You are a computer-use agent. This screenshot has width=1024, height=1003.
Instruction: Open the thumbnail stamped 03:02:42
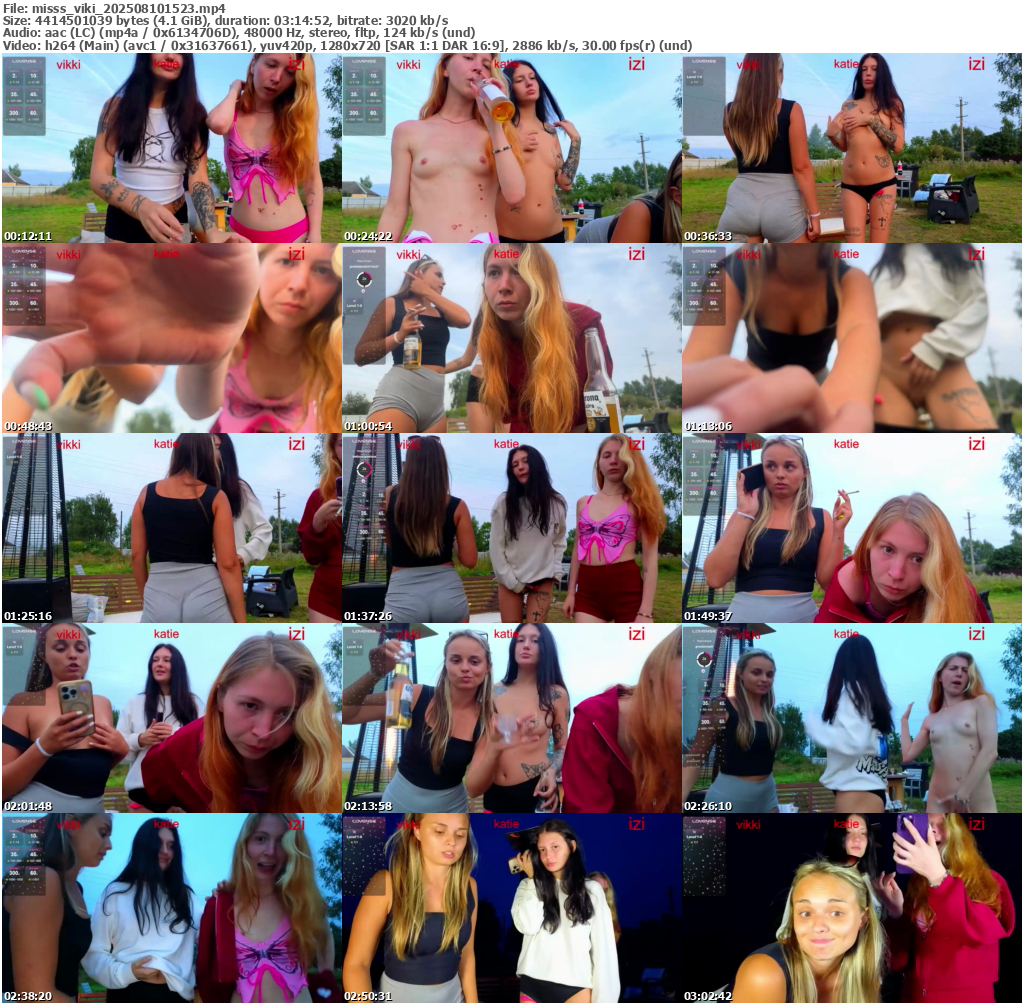tap(852, 908)
